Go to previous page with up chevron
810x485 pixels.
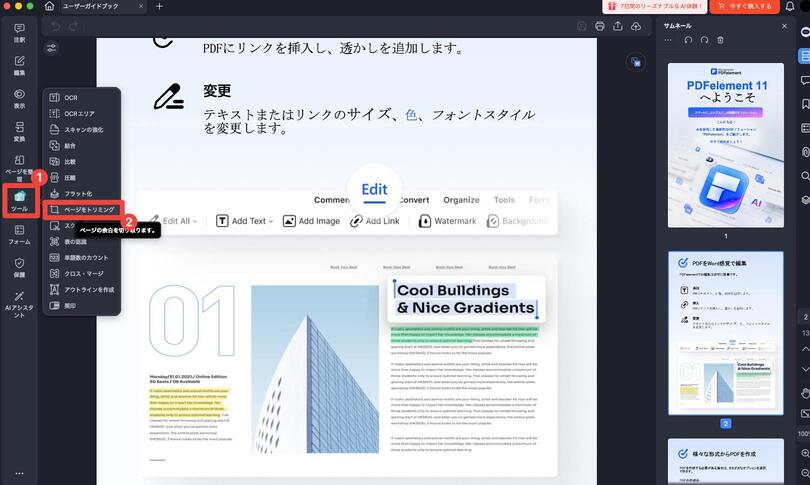point(805,350)
